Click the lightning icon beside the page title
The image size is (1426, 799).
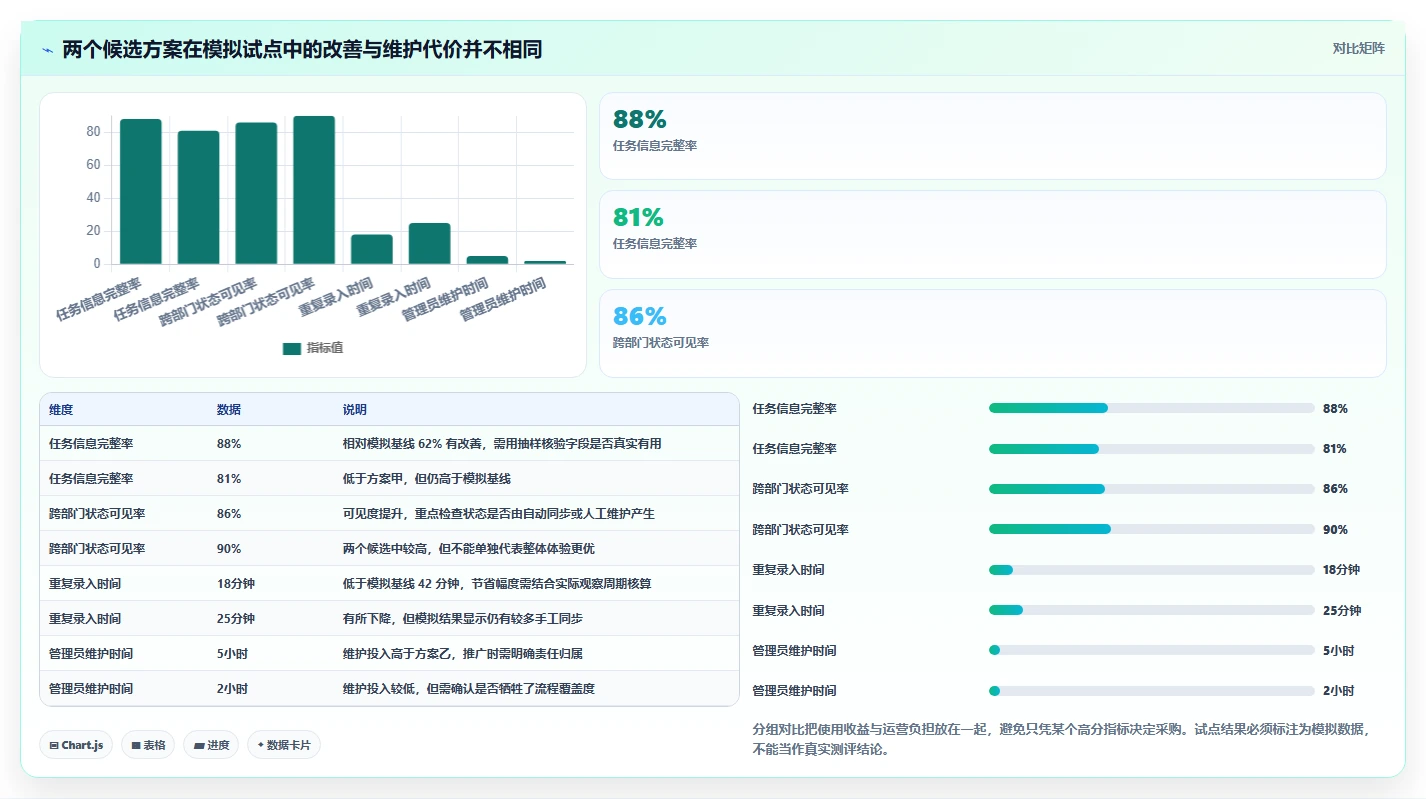pos(47,50)
